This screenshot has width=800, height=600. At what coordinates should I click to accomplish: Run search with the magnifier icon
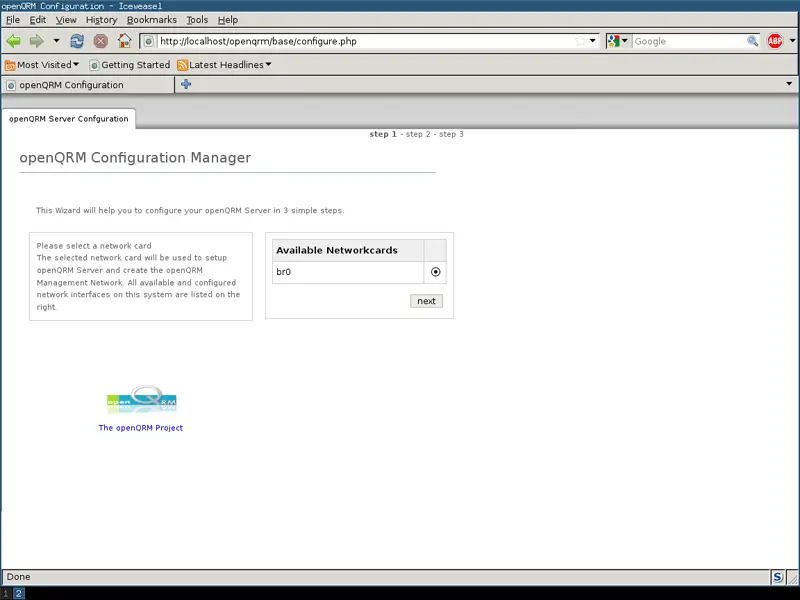point(753,41)
